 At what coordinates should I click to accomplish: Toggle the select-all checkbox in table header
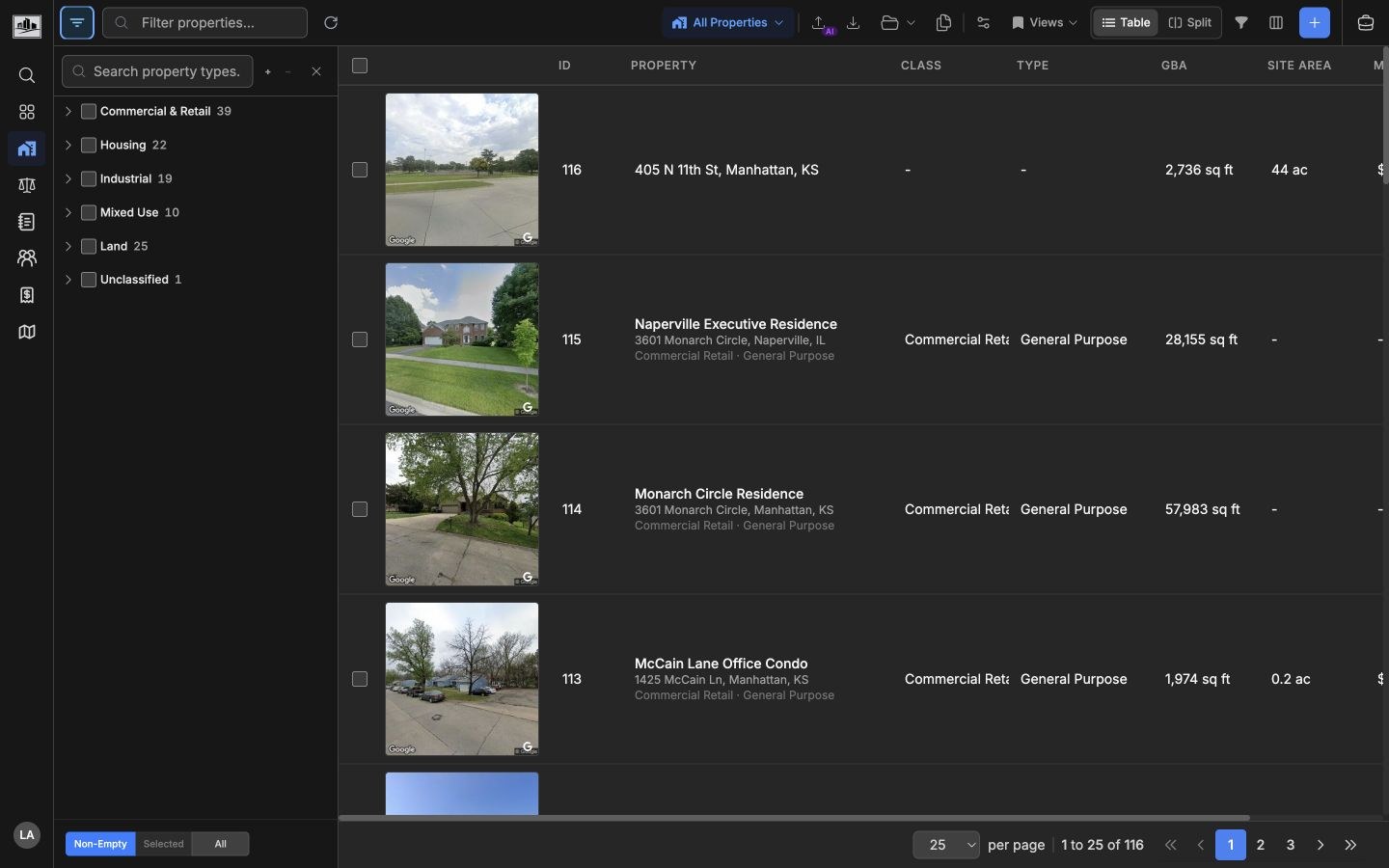pos(360,66)
